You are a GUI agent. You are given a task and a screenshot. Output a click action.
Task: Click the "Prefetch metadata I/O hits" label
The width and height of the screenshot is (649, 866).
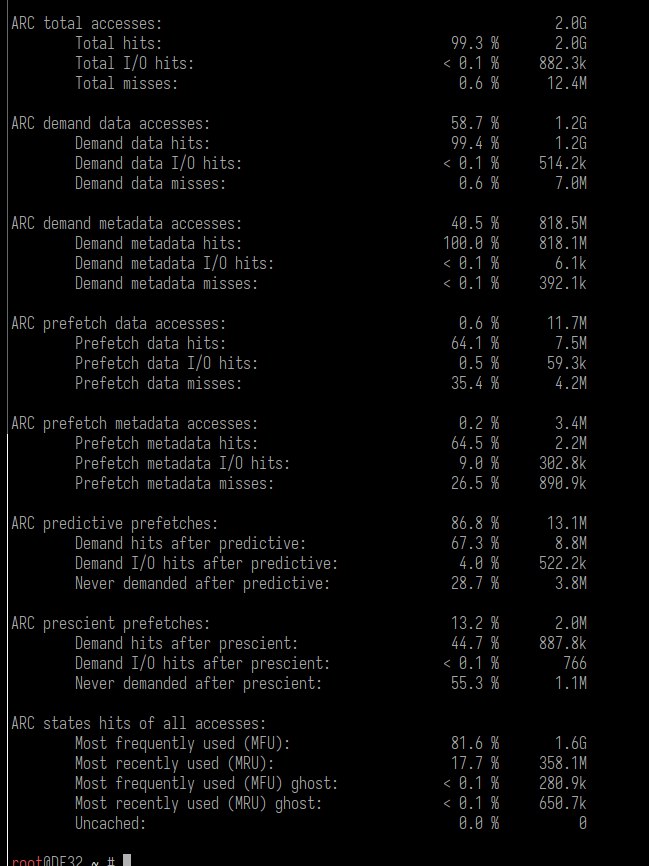tap(182, 463)
